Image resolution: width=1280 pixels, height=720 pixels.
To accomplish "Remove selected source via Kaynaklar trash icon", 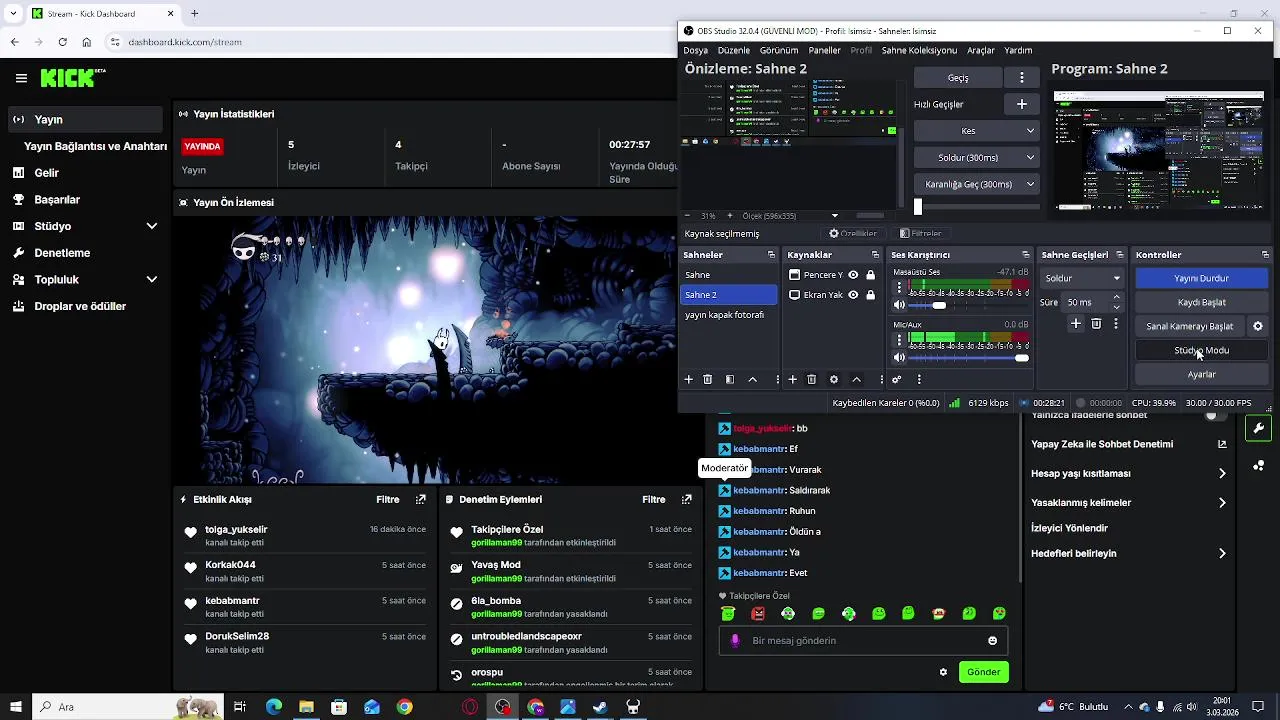I will click(812, 380).
